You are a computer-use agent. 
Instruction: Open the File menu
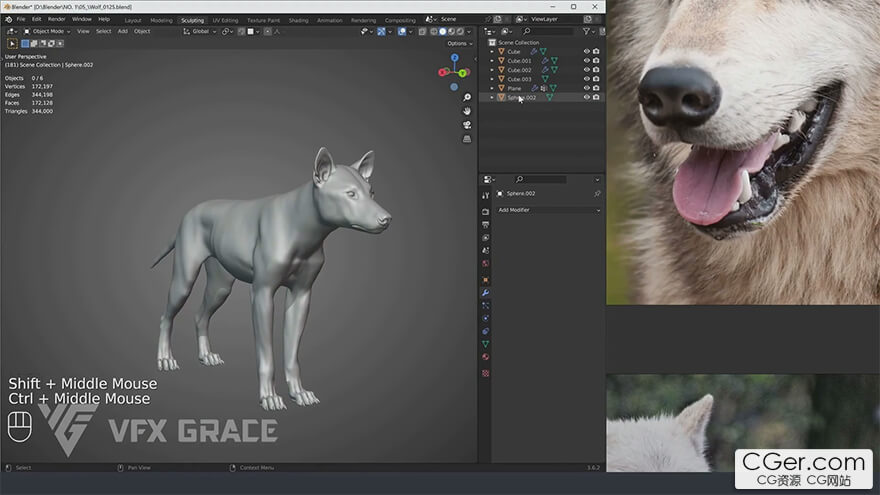[21, 19]
